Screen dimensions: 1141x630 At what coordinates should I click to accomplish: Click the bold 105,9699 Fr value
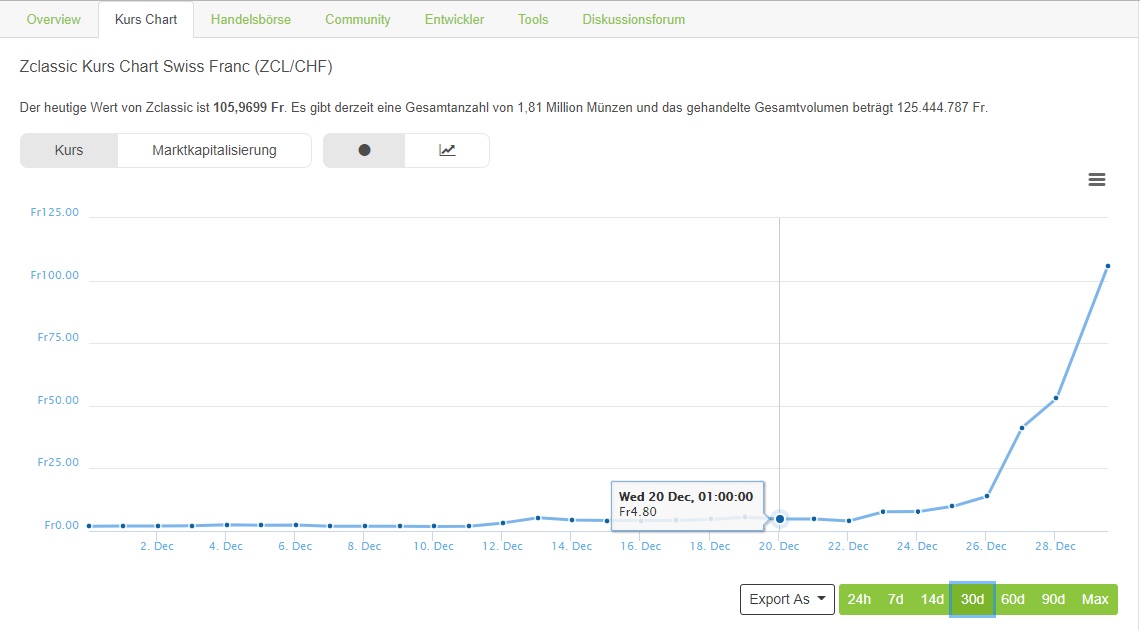click(249, 108)
